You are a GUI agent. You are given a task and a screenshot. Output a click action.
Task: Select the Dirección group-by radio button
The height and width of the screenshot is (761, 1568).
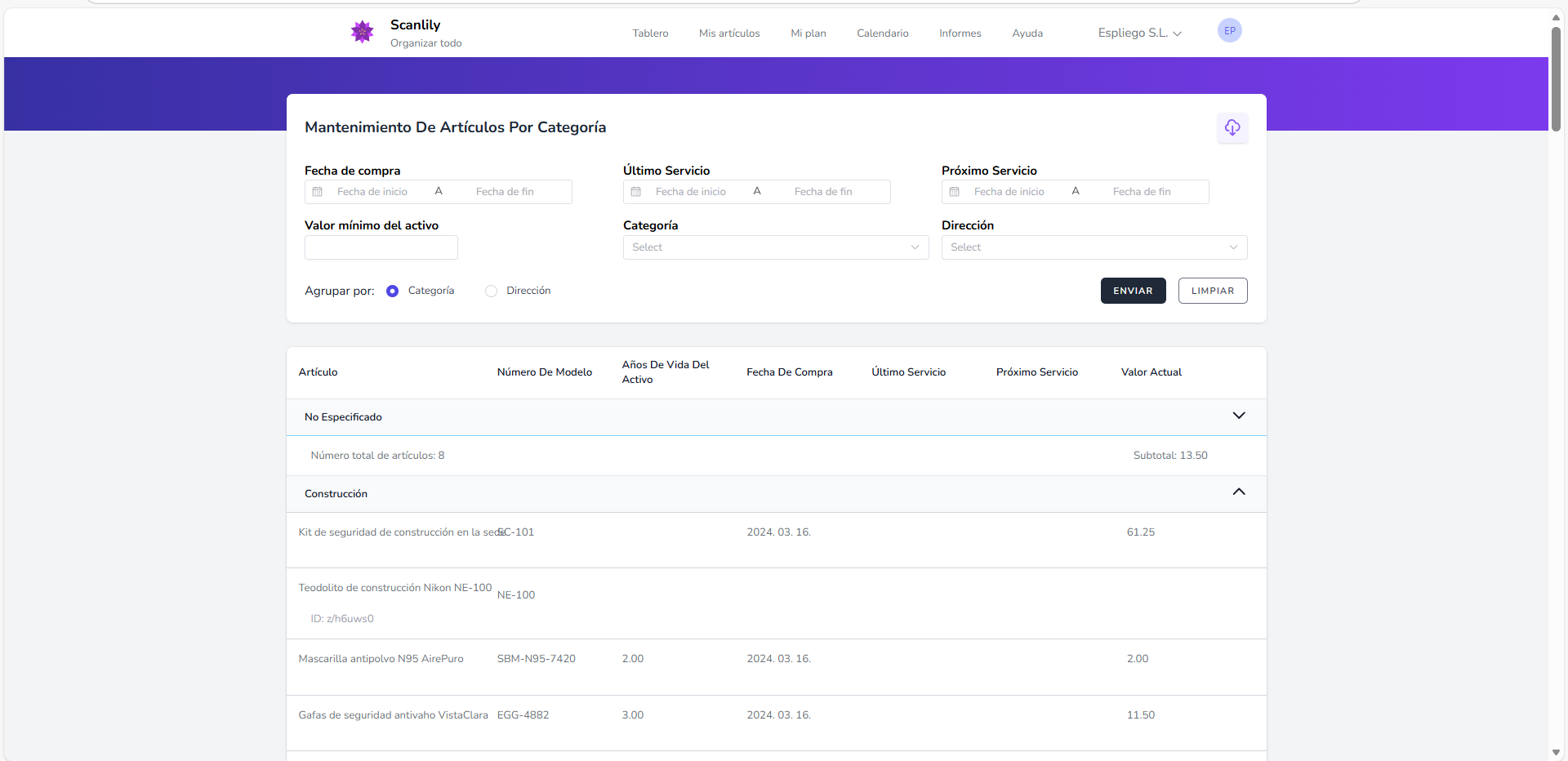pos(491,291)
